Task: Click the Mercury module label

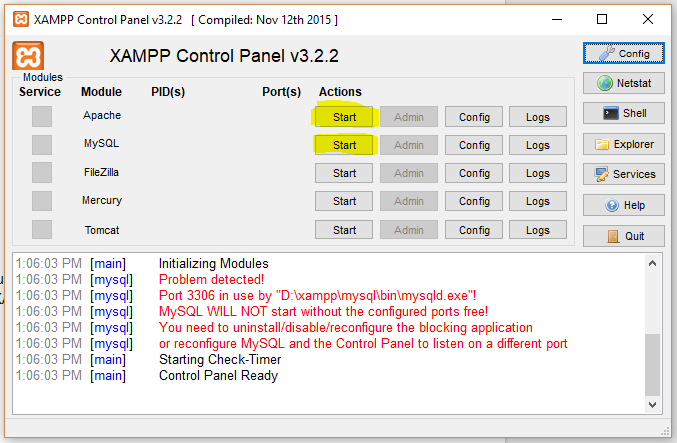Action: click(x=102, y=200)
